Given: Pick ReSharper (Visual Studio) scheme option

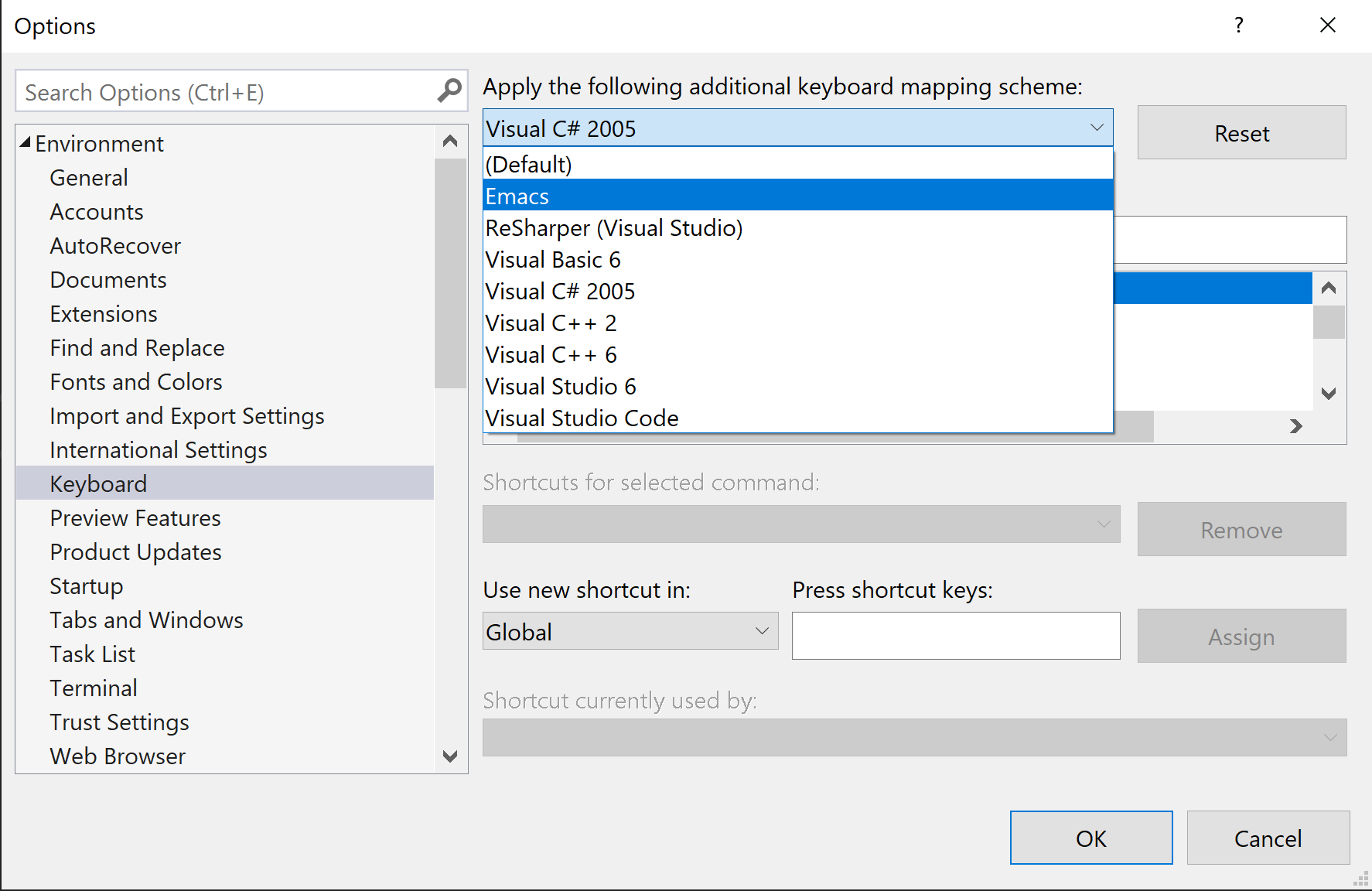Looking at the screenshot, I should [797, 228].
